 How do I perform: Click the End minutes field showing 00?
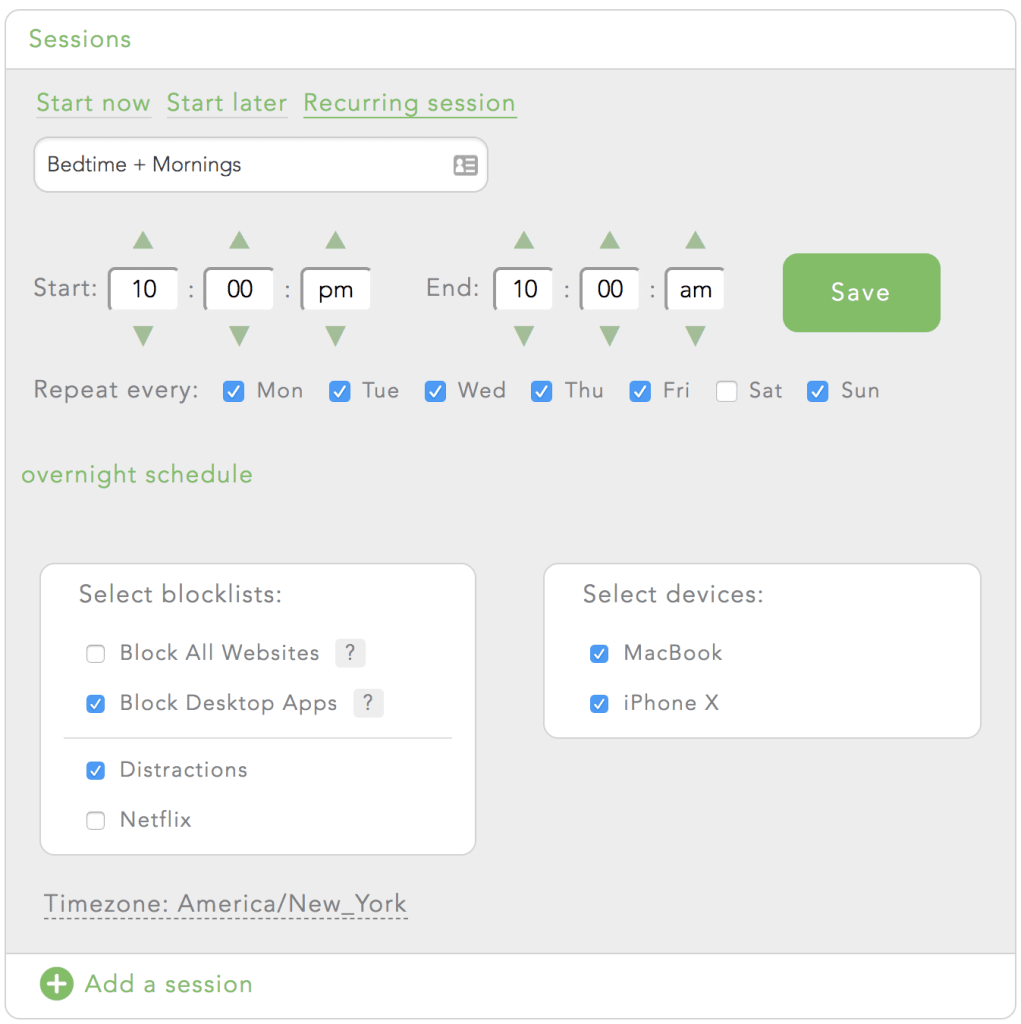pos(610,289)
